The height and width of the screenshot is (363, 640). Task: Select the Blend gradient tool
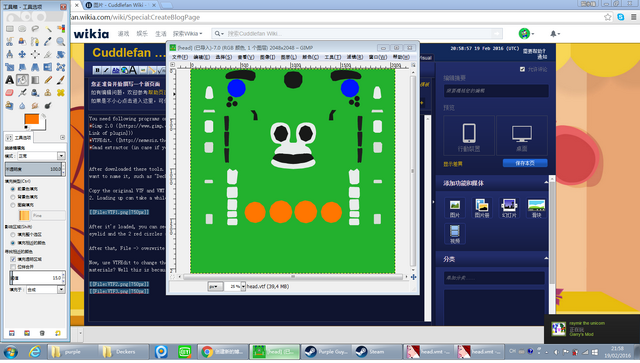point(35,80)
